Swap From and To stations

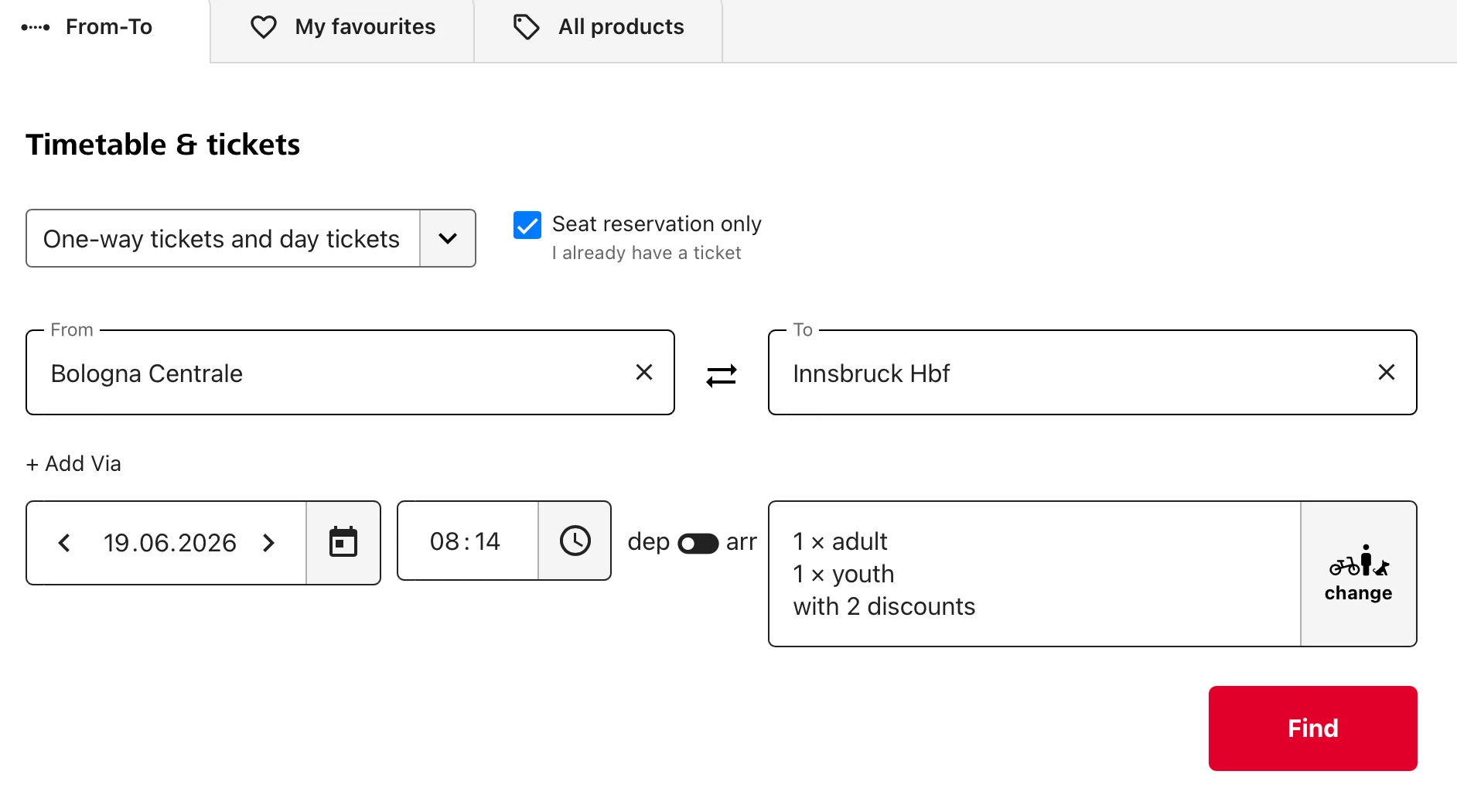pos(721,375)
